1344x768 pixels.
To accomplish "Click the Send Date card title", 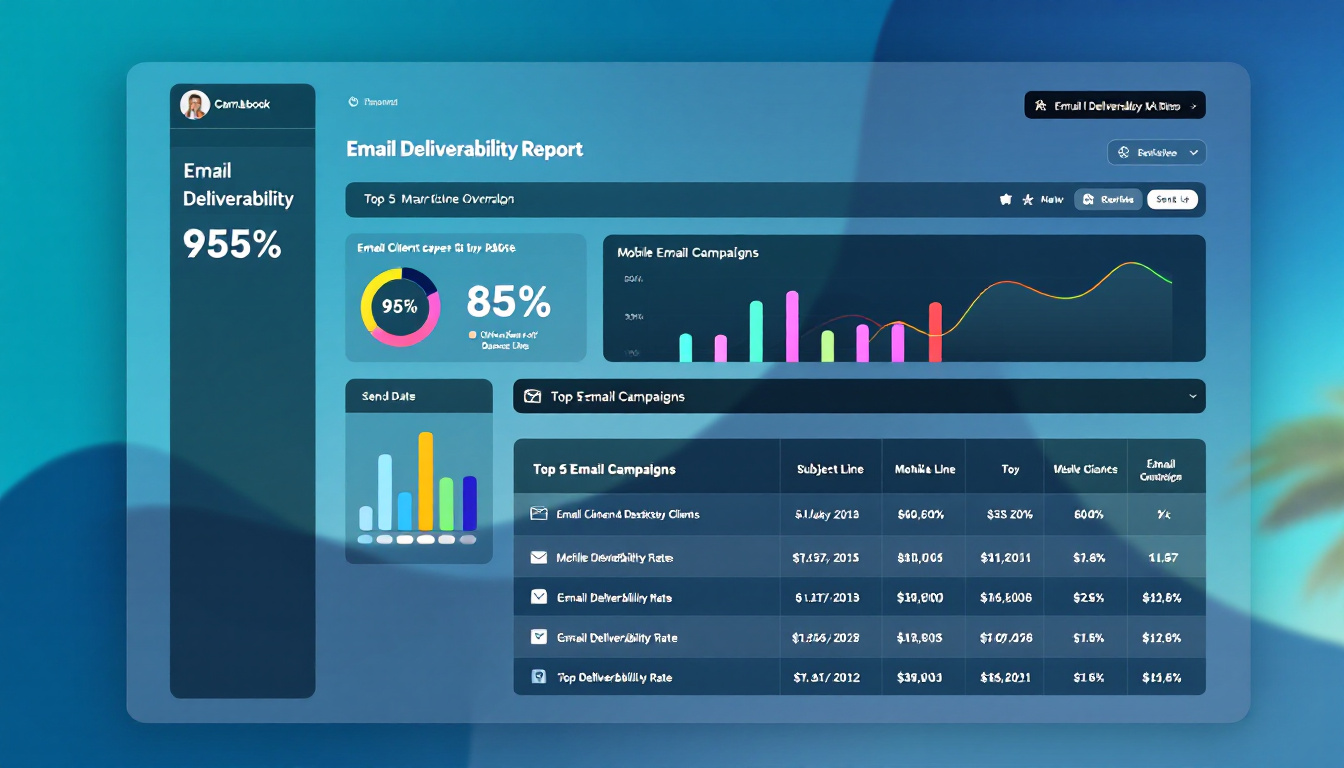I will click(388, 396).
